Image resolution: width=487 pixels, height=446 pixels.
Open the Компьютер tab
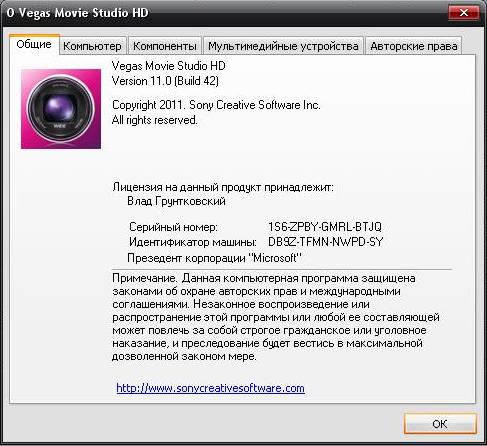tap(92, 46)
